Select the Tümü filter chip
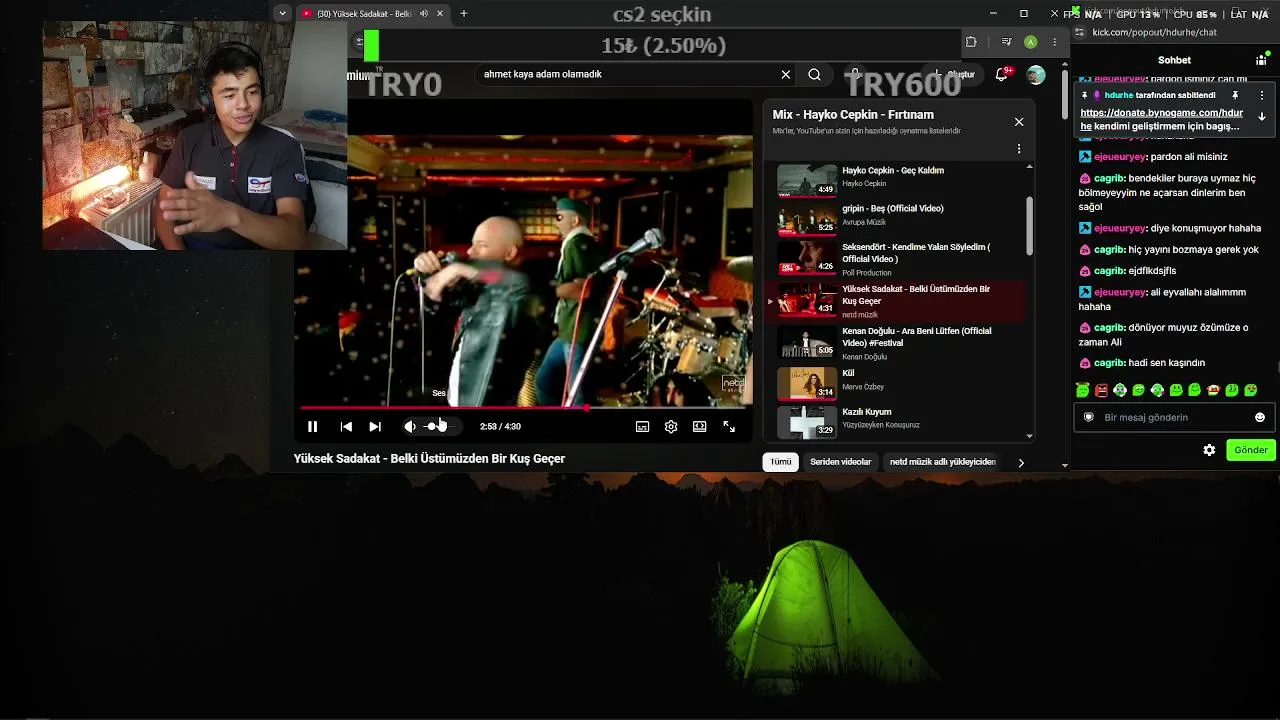 coord(781,462)
